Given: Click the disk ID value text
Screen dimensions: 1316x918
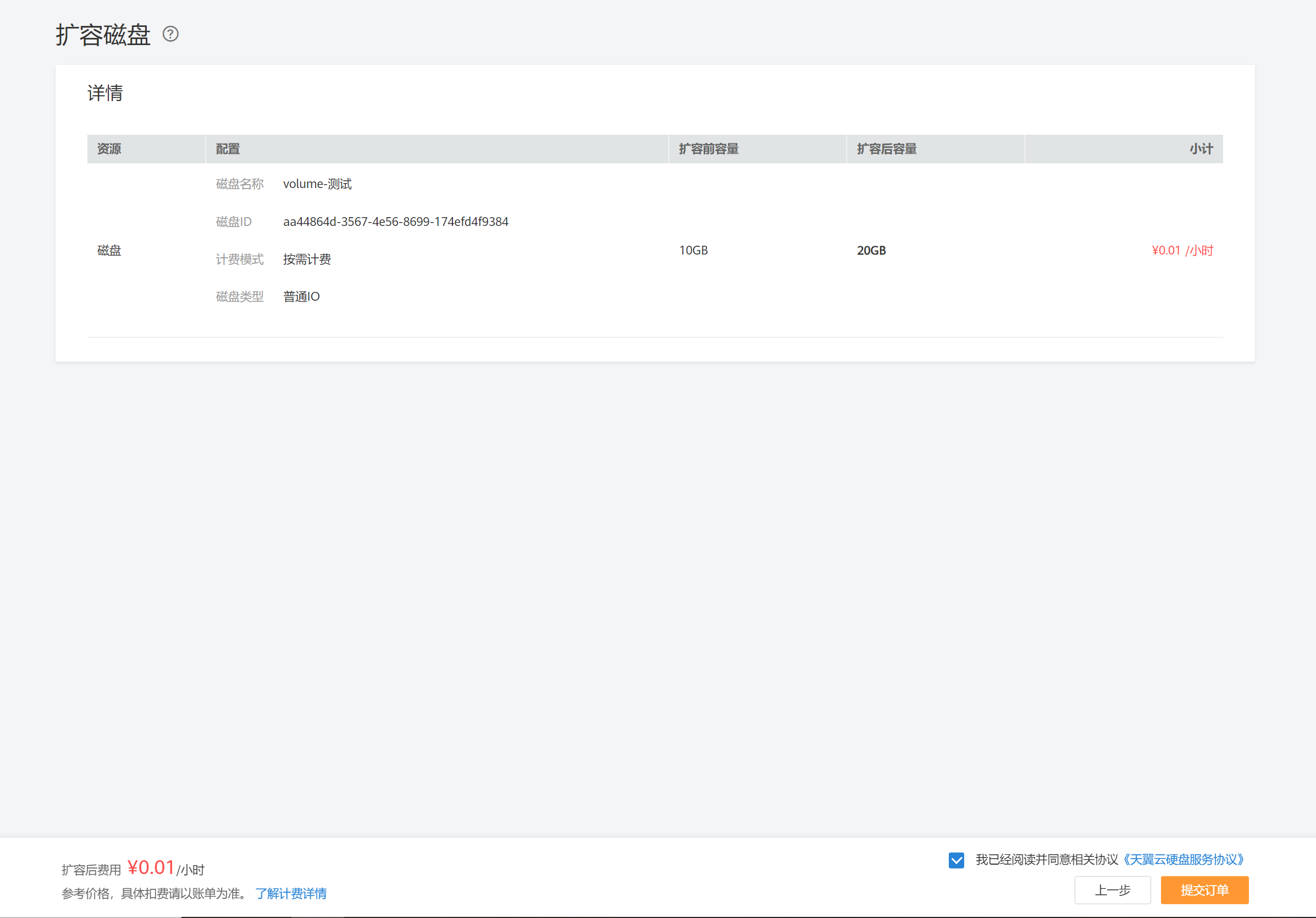Looking at the screenshot, I should 395,222.
